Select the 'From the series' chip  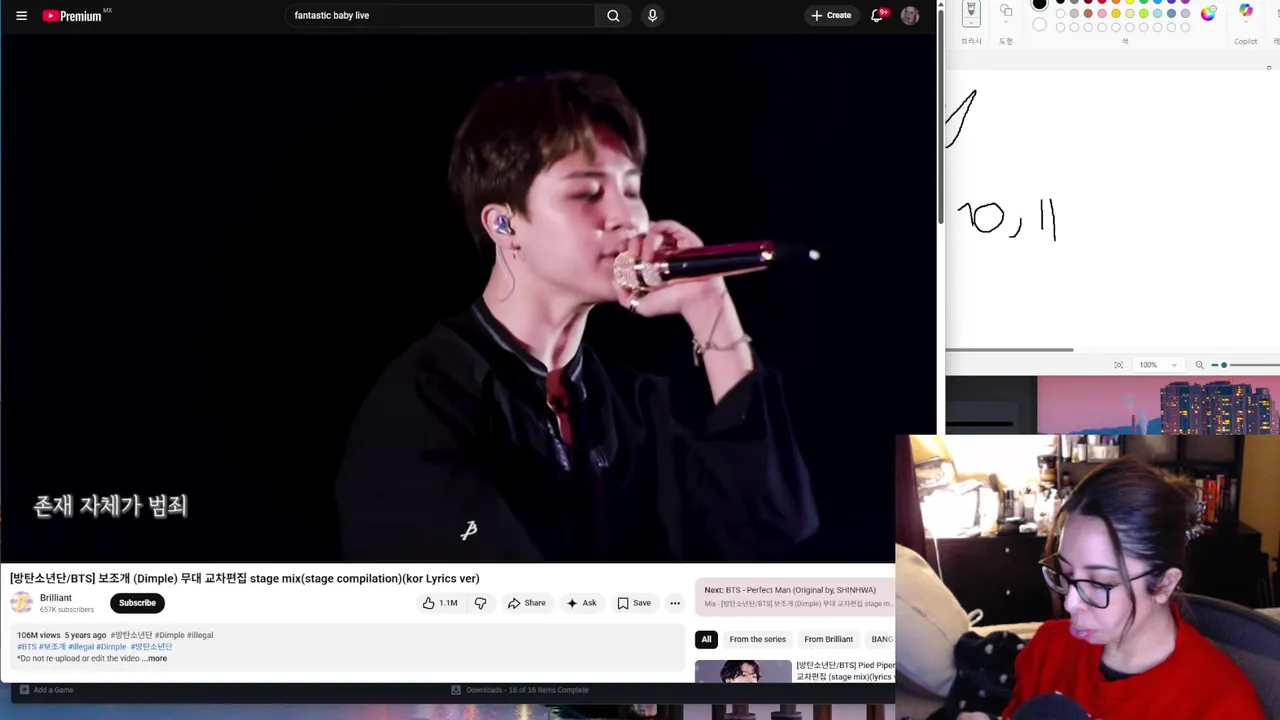[757, 639]
